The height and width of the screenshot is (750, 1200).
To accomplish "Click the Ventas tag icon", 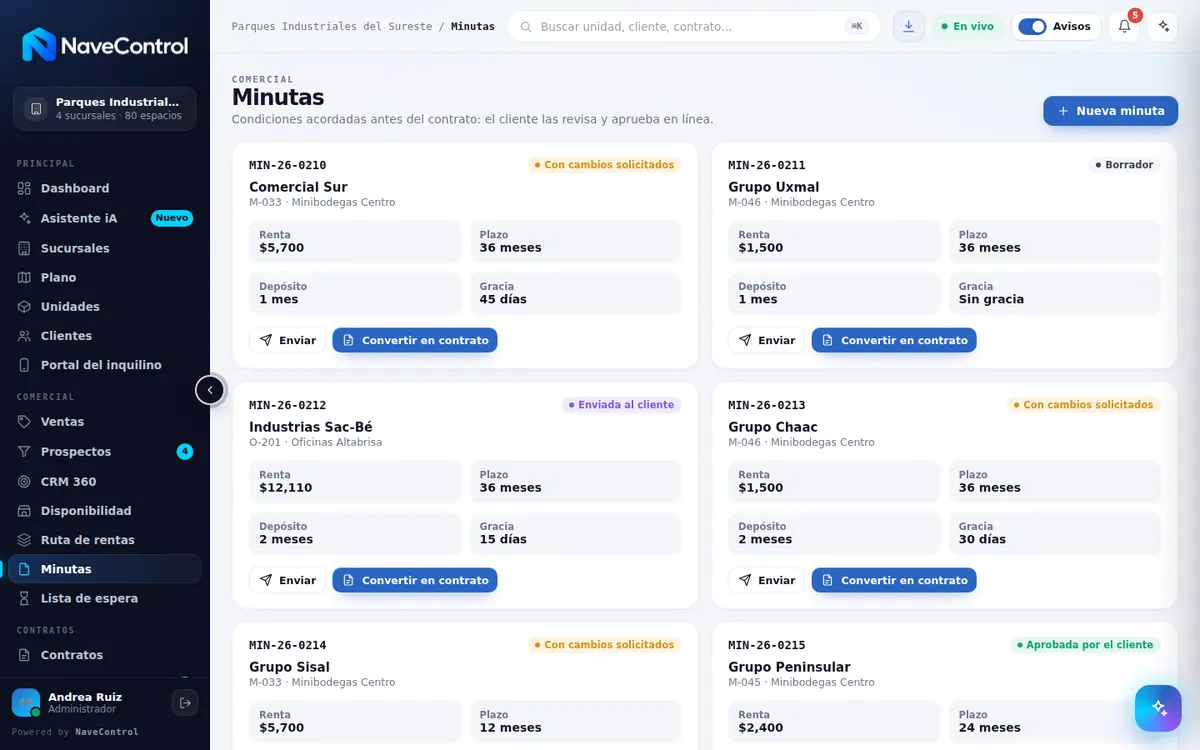I will coord(25,422).
